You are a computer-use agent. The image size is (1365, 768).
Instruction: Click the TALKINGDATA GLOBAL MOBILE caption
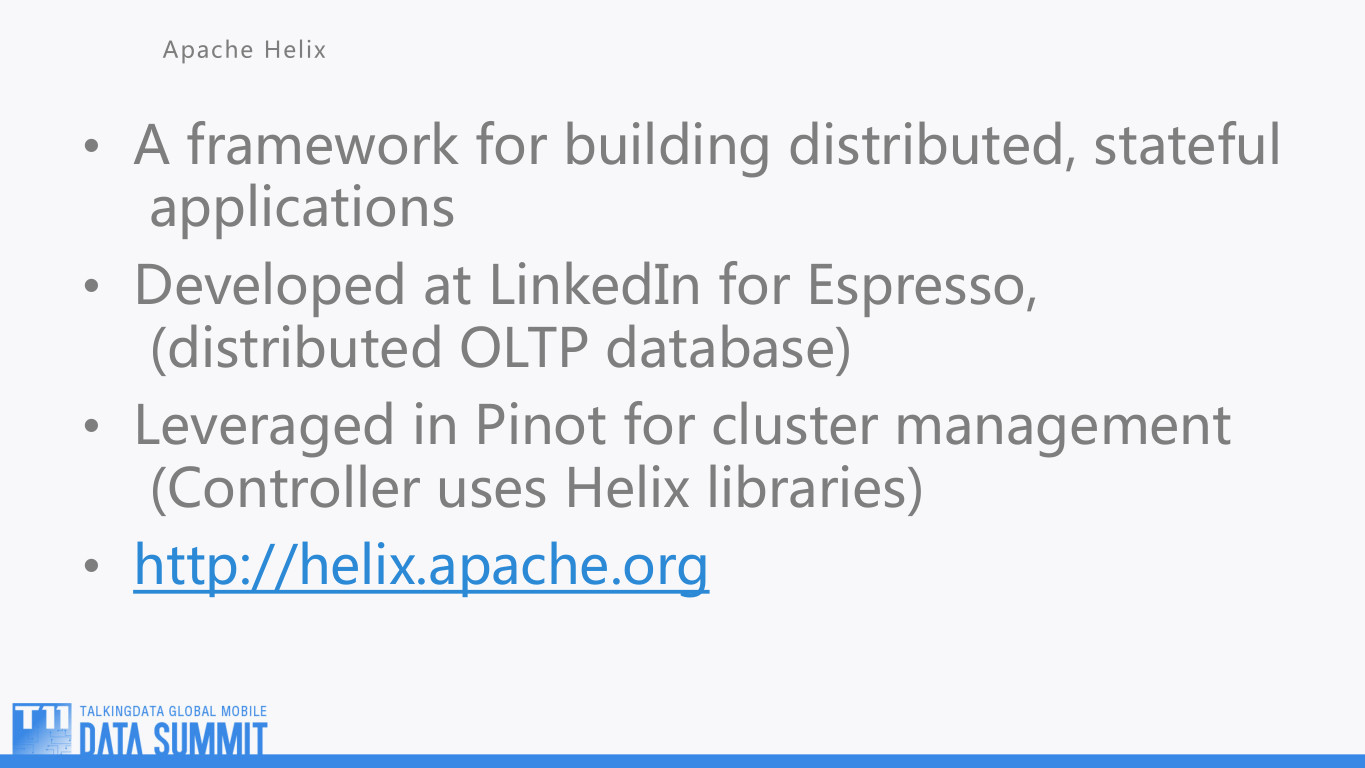pos(173,711)
